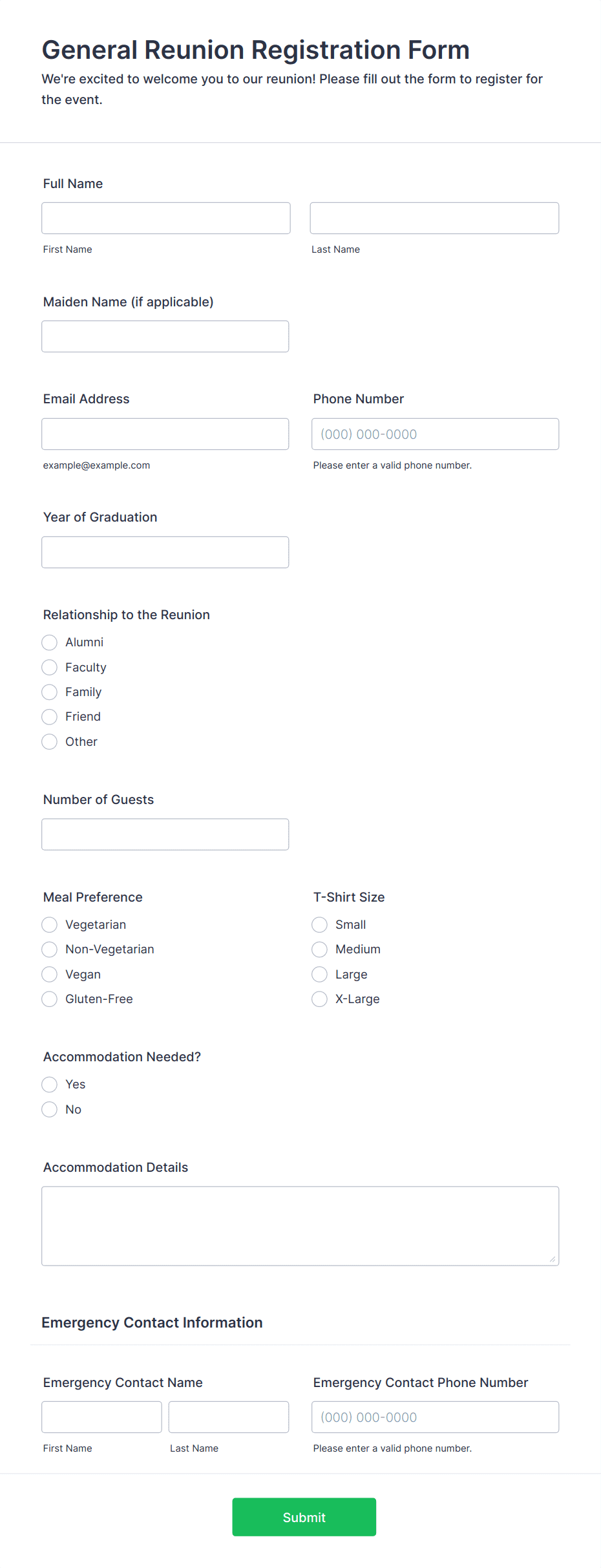
Task: Choose Small t-shirt size
Action: pos(319,924)
